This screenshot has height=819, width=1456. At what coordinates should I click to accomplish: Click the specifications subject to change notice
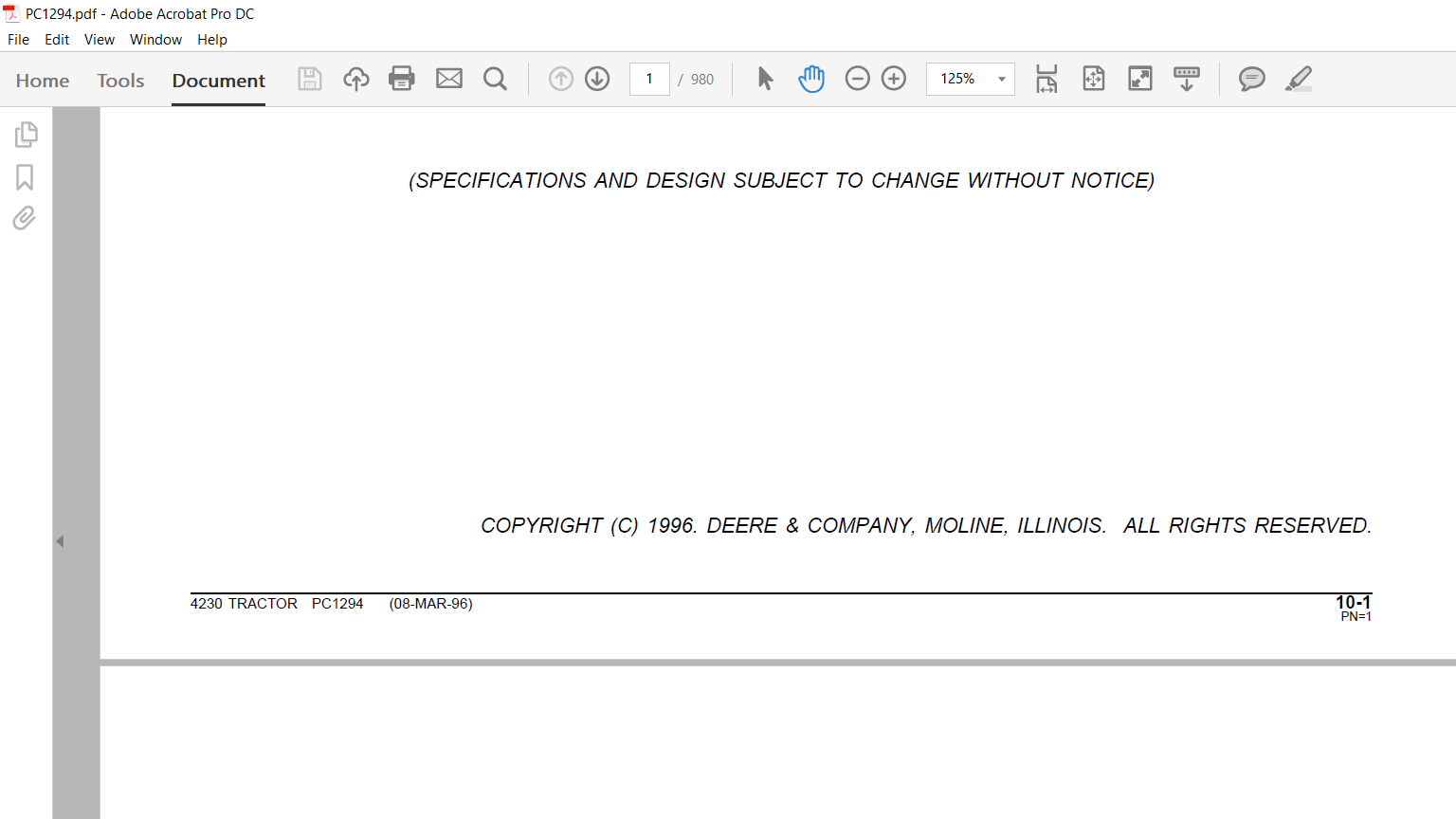coord(782,180)
